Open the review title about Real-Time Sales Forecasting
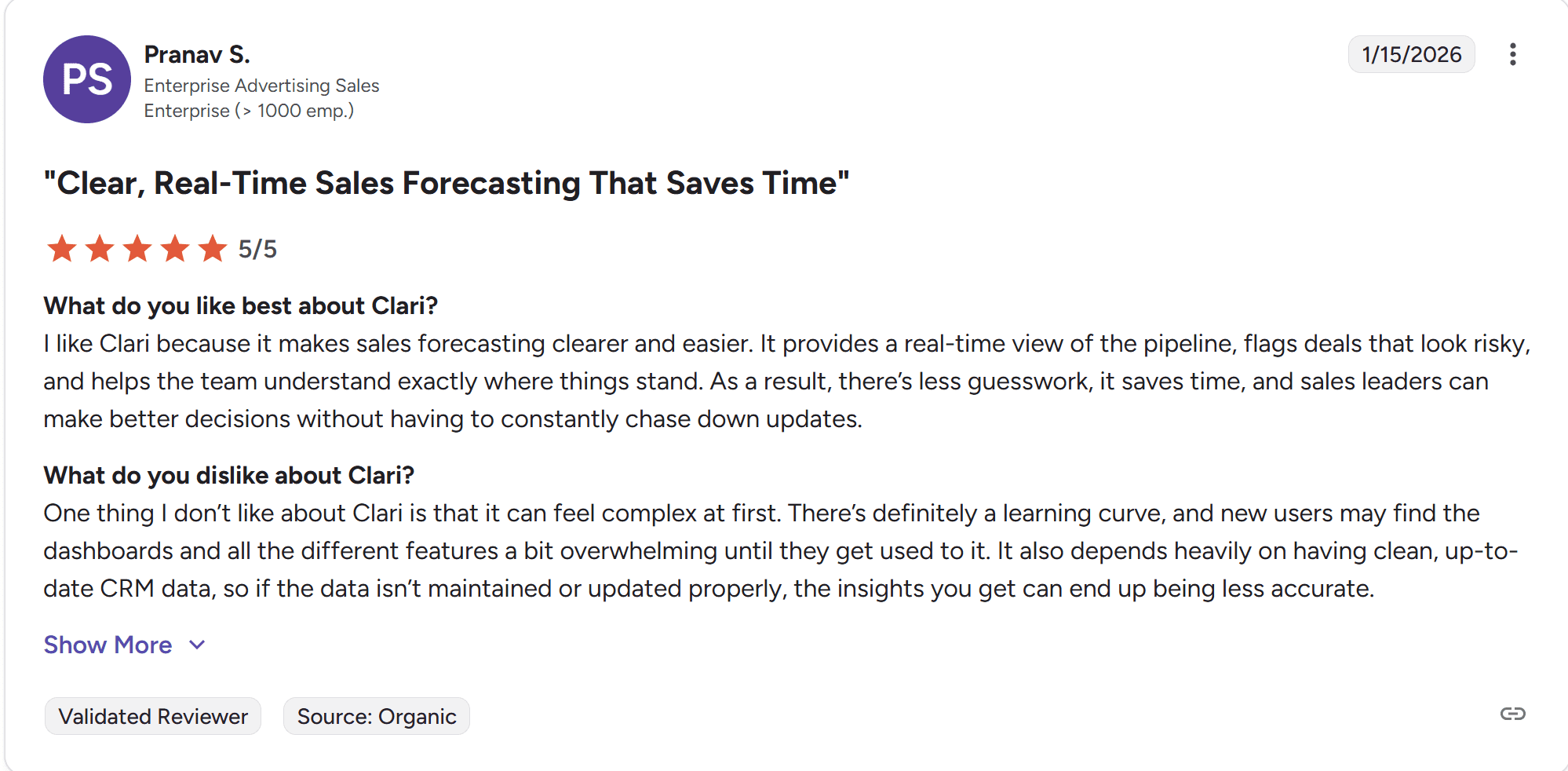1568x771 pixels. coord(447,183)
